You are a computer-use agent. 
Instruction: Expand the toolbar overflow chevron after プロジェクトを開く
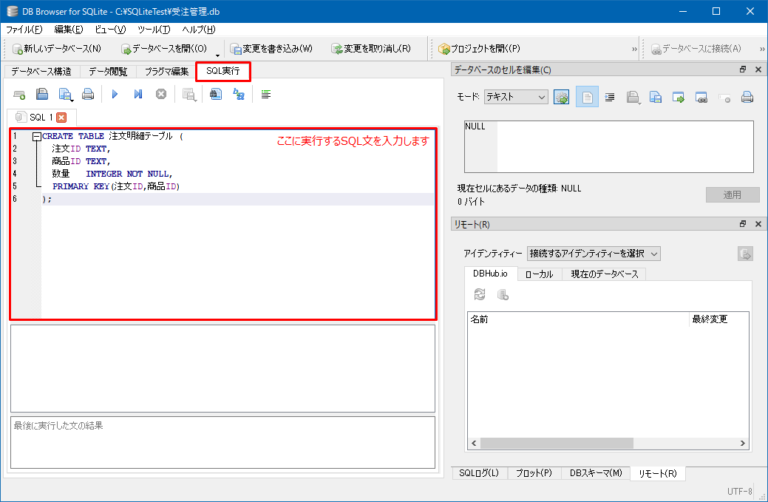click(634, 49)
